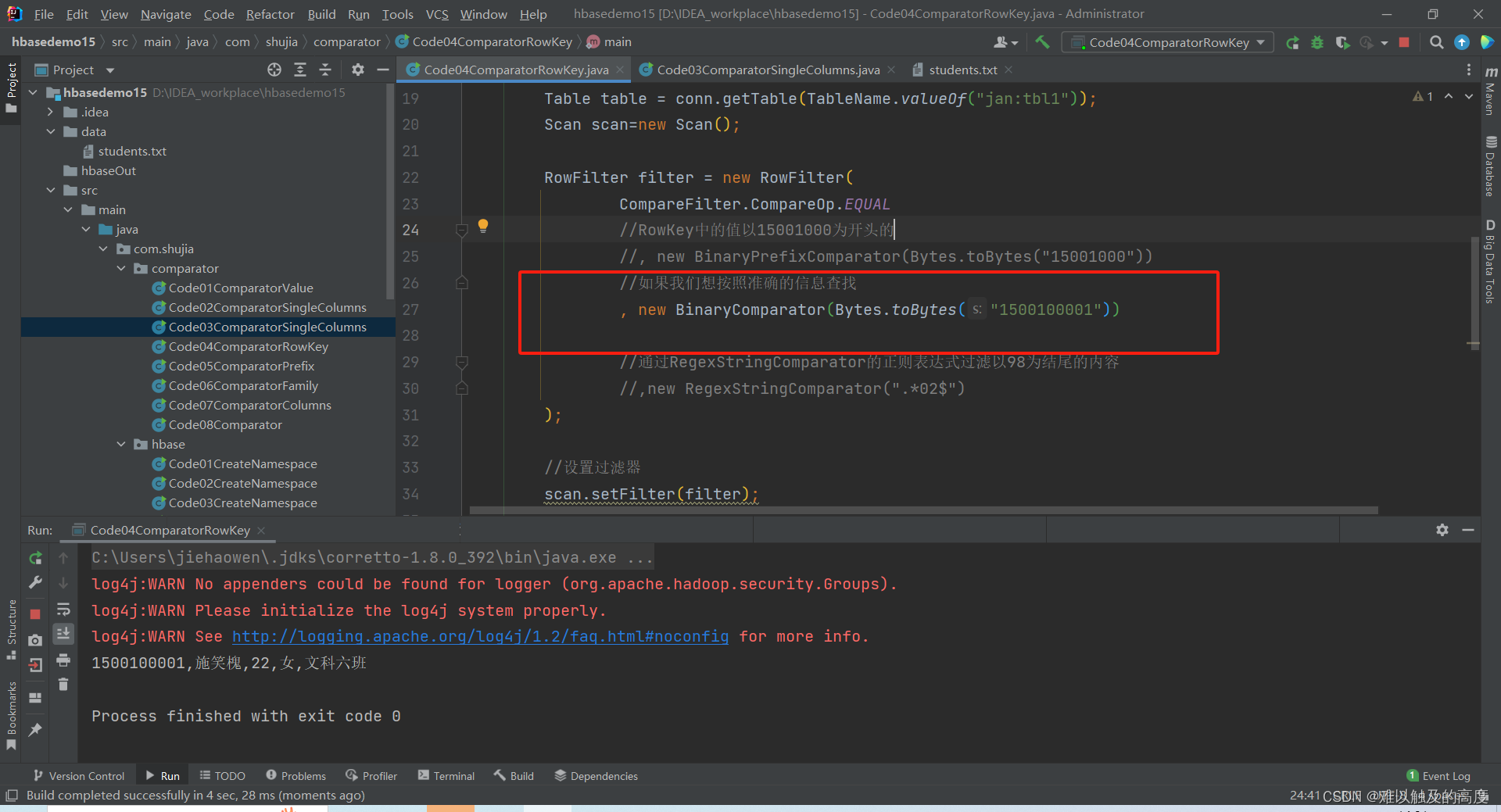Stop process in the Run panel
The height and width of the screenshot is (812, 1501).
coord(35,614)
